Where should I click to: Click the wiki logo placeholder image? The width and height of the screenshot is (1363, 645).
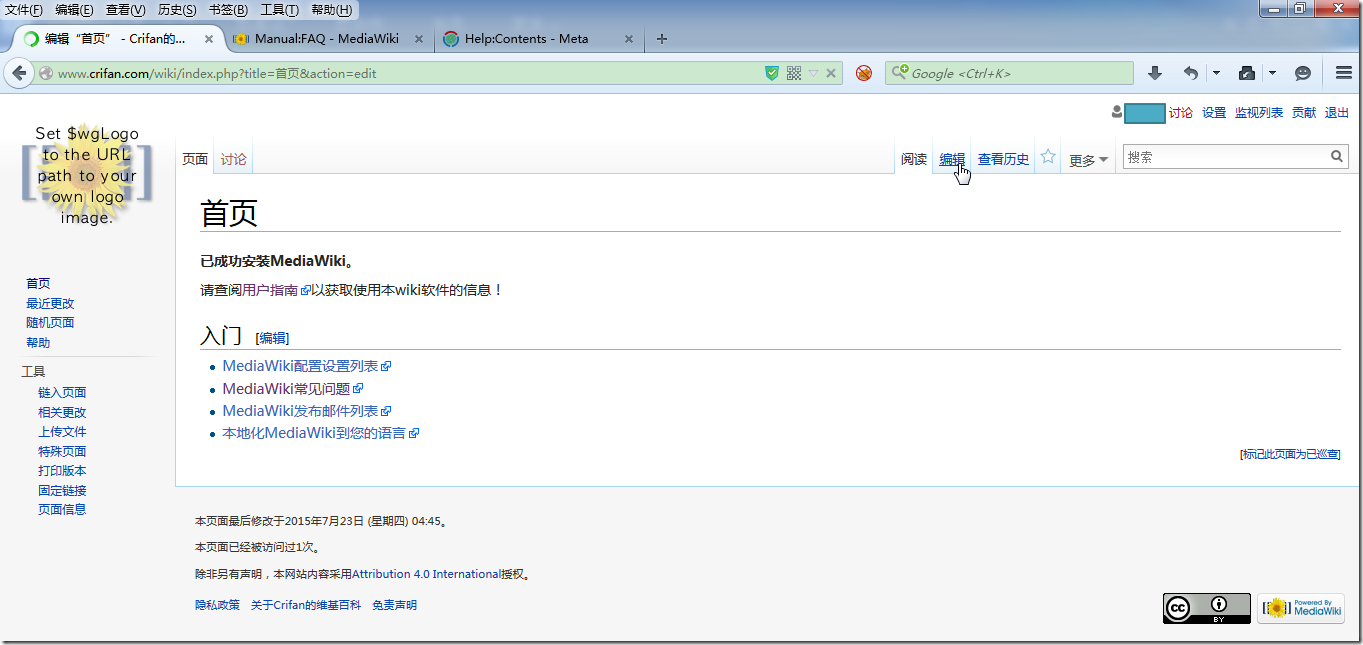pos(87,175)
